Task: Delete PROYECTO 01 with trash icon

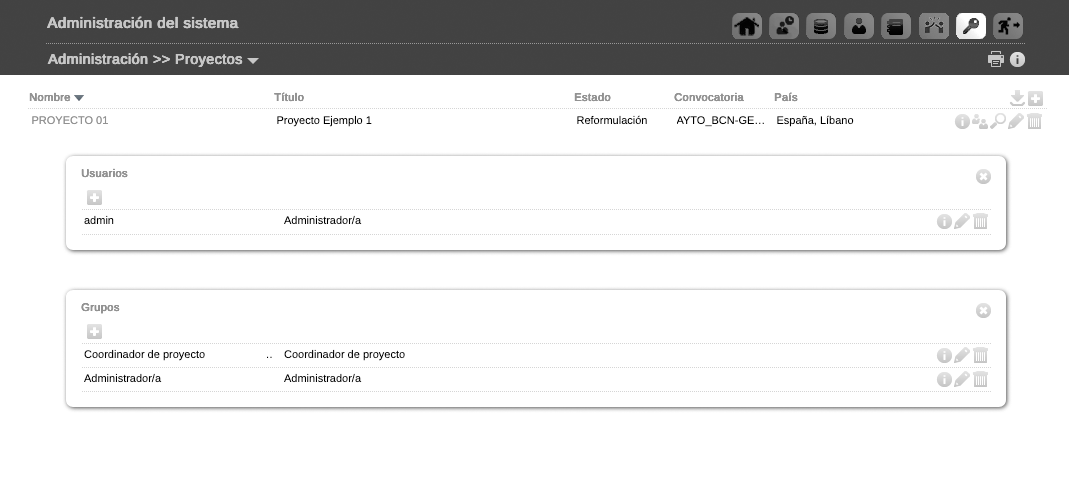Action: point(1034,121)
